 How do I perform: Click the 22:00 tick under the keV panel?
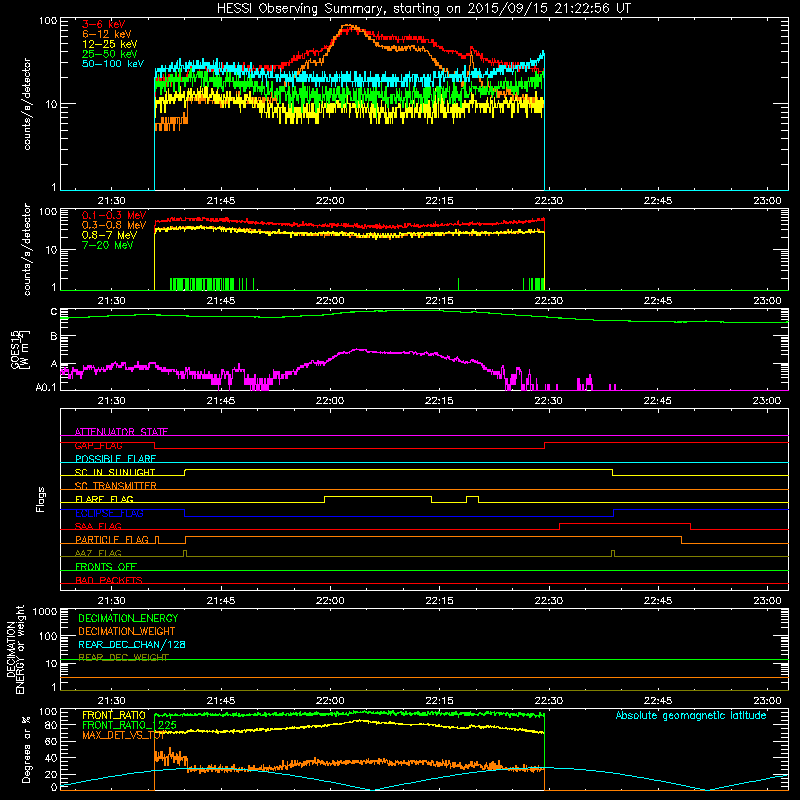point(330,201)
